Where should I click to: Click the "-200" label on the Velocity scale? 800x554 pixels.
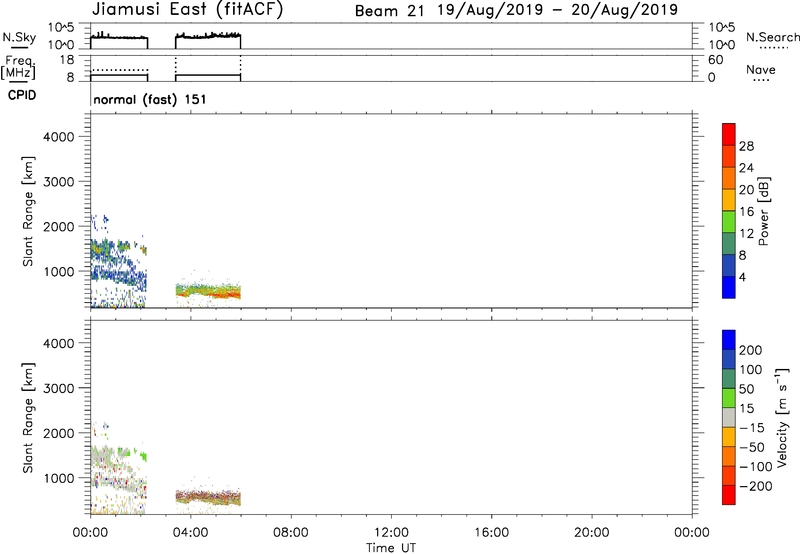756,486
